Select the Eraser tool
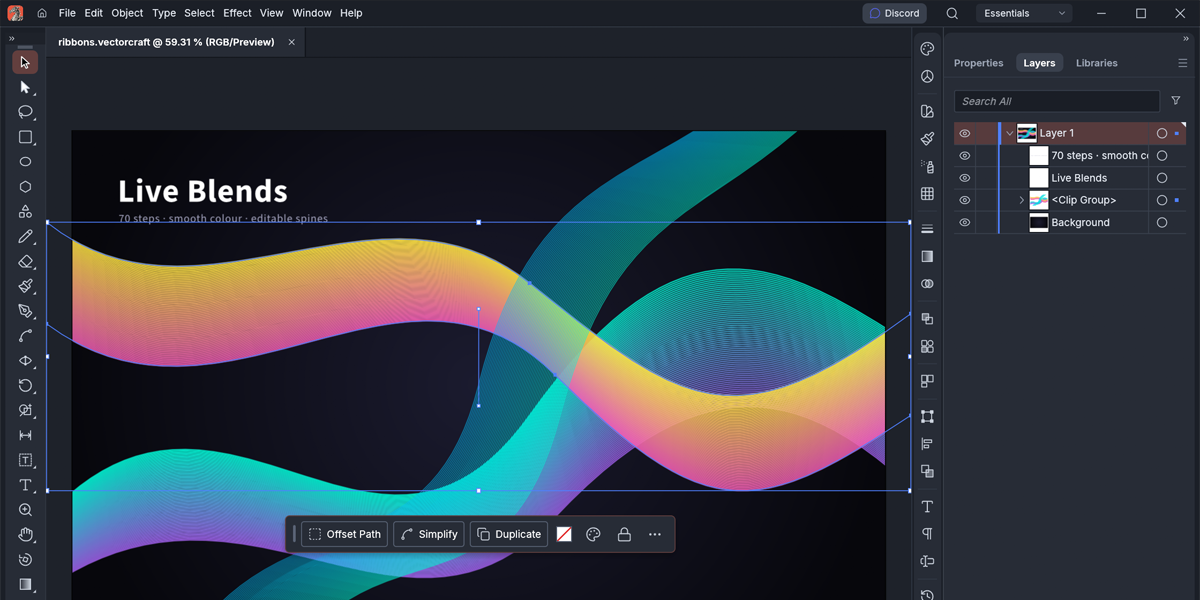Screen dimensions: 1200x600 click(25, 262)
